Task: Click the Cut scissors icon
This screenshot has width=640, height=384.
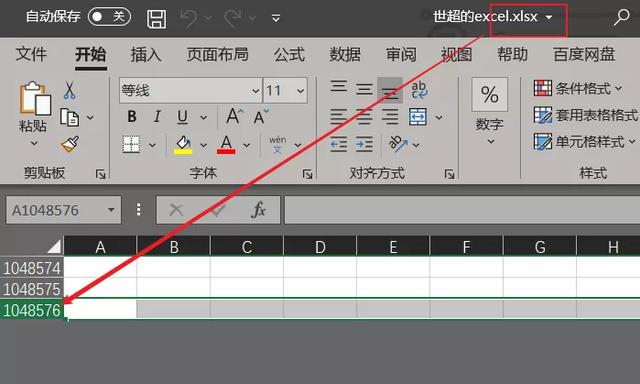Action: point(69,90)
